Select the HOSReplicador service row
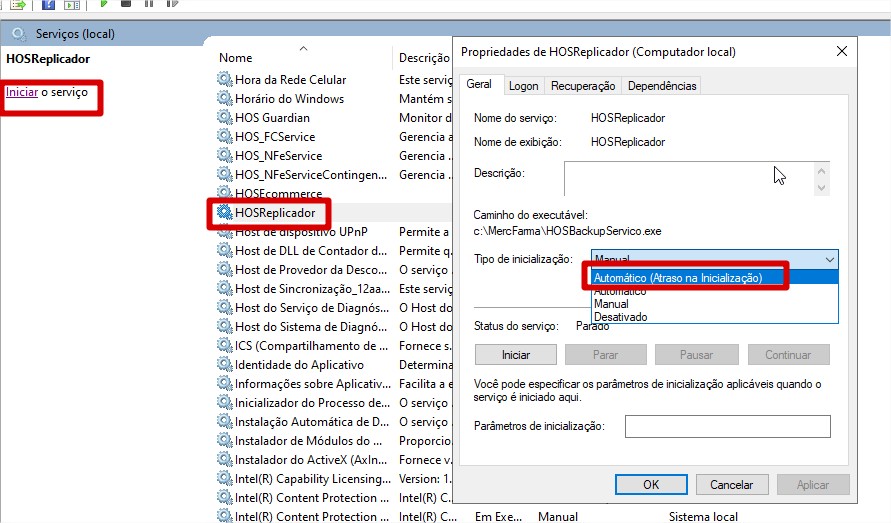 274,213
